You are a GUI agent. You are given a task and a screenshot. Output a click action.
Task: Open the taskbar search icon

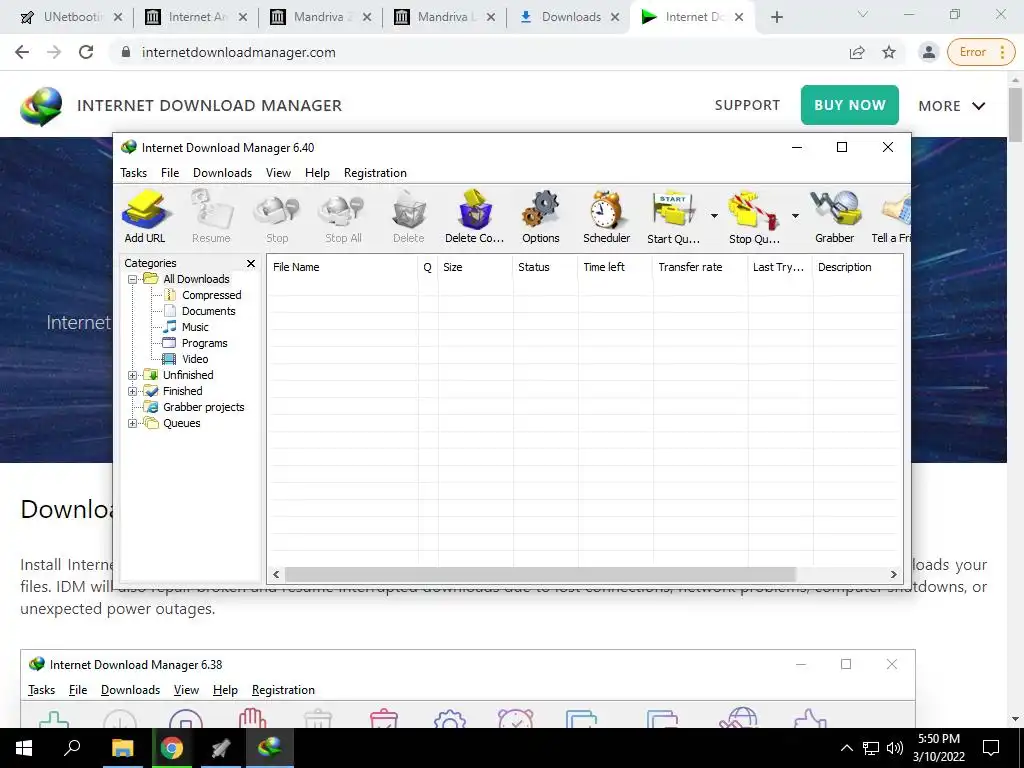coord(72,748)
